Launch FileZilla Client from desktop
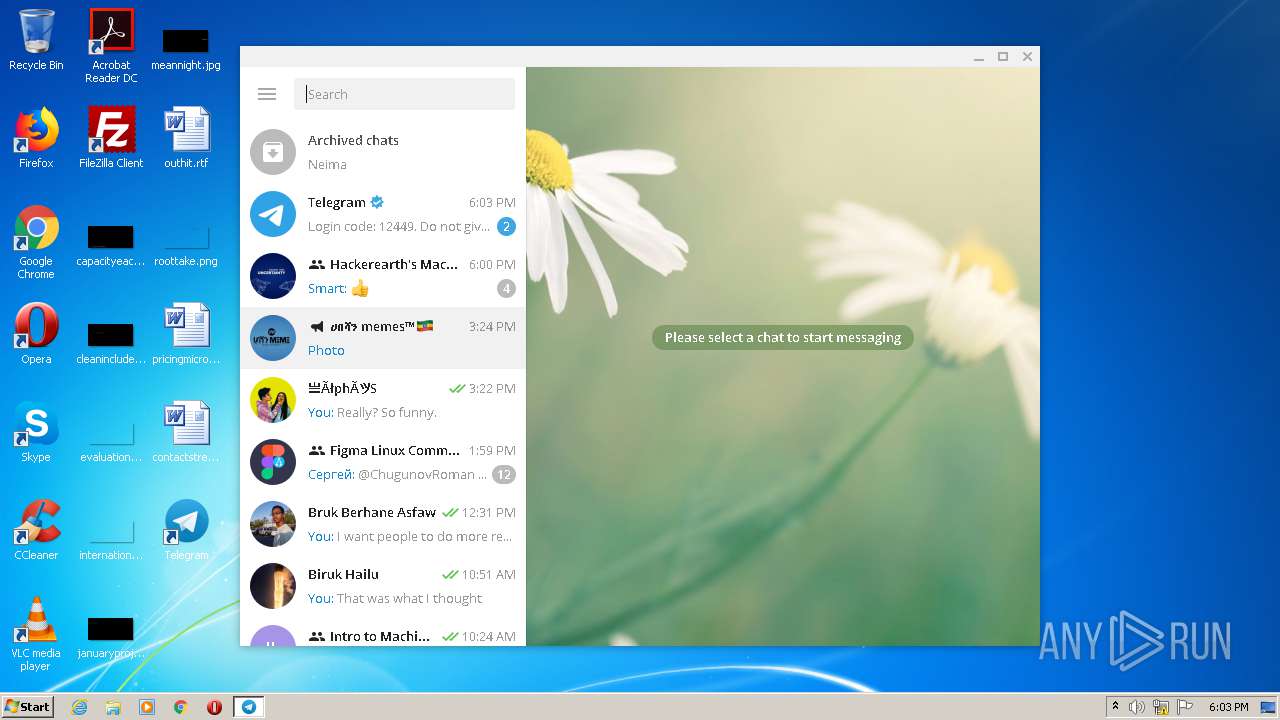This screenshot has width=1280, height=720. pyautogui.click(x=111, y=138)
